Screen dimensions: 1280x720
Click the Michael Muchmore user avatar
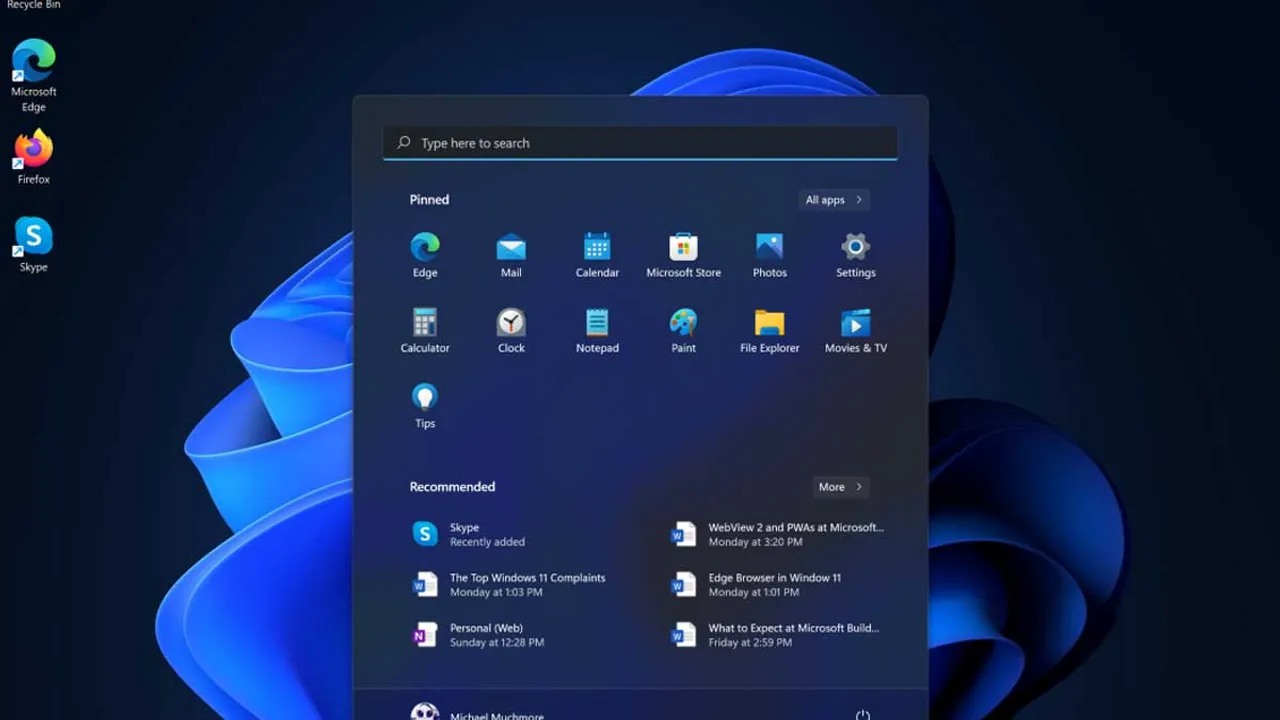[425, 712]
